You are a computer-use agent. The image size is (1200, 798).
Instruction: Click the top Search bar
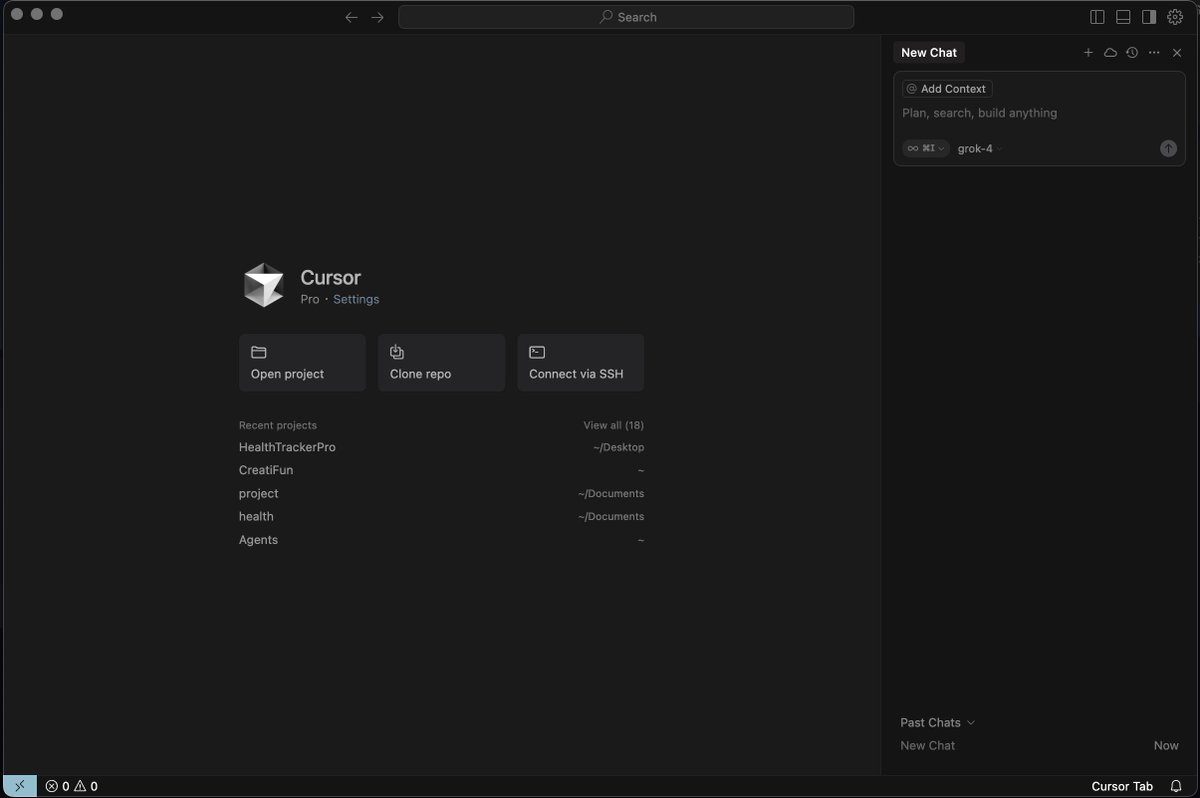pos(626,17)
